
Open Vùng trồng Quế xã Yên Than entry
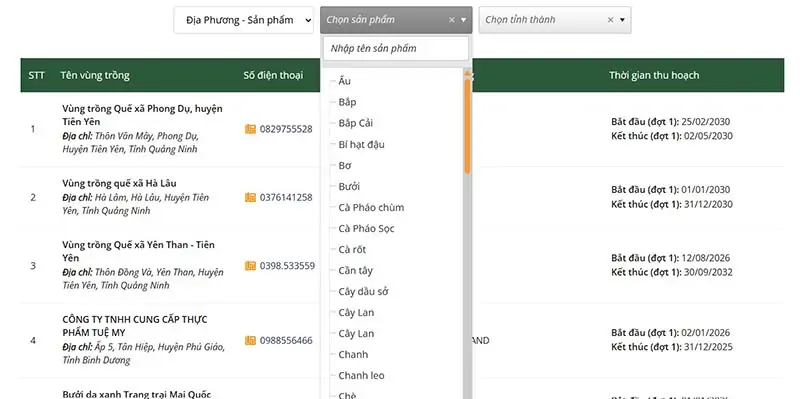[x=138, y=252]
